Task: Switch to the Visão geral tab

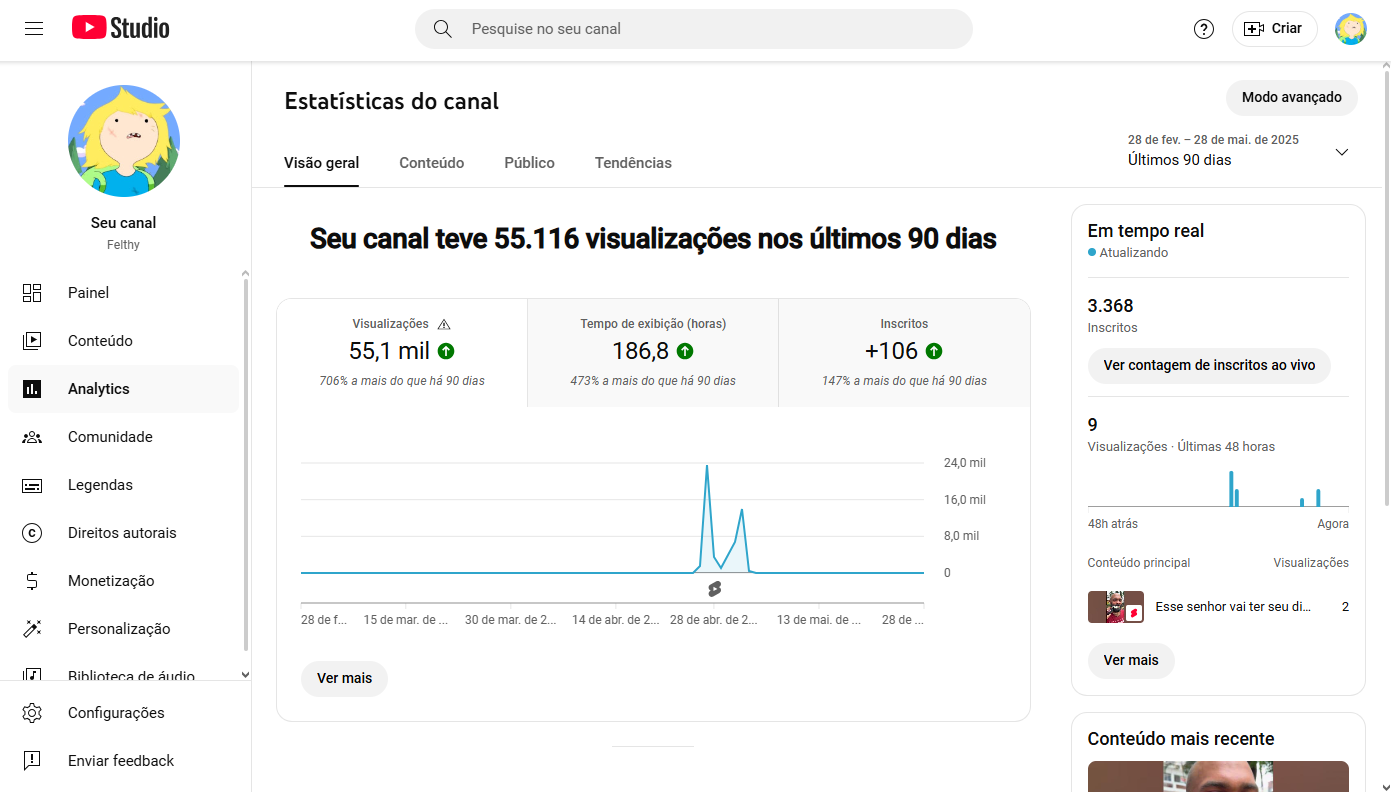Action: pos(322,163)
